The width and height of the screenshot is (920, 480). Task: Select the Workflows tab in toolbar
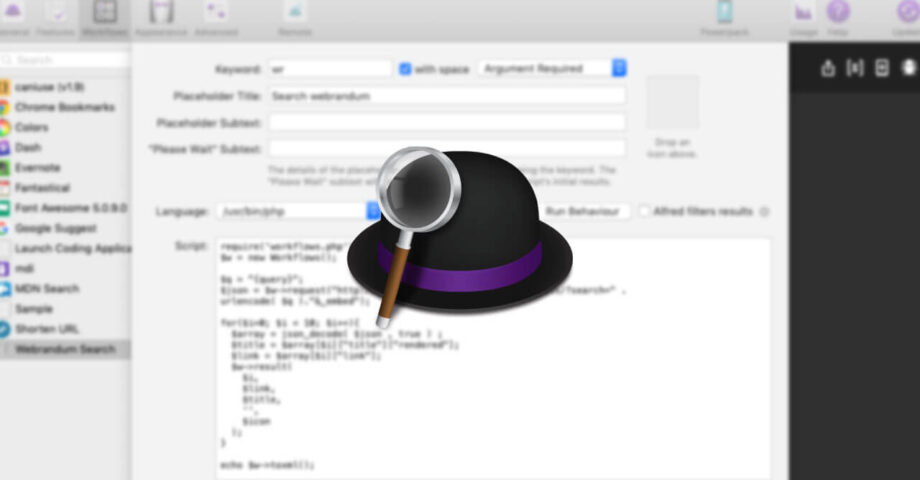click(104, 19)
